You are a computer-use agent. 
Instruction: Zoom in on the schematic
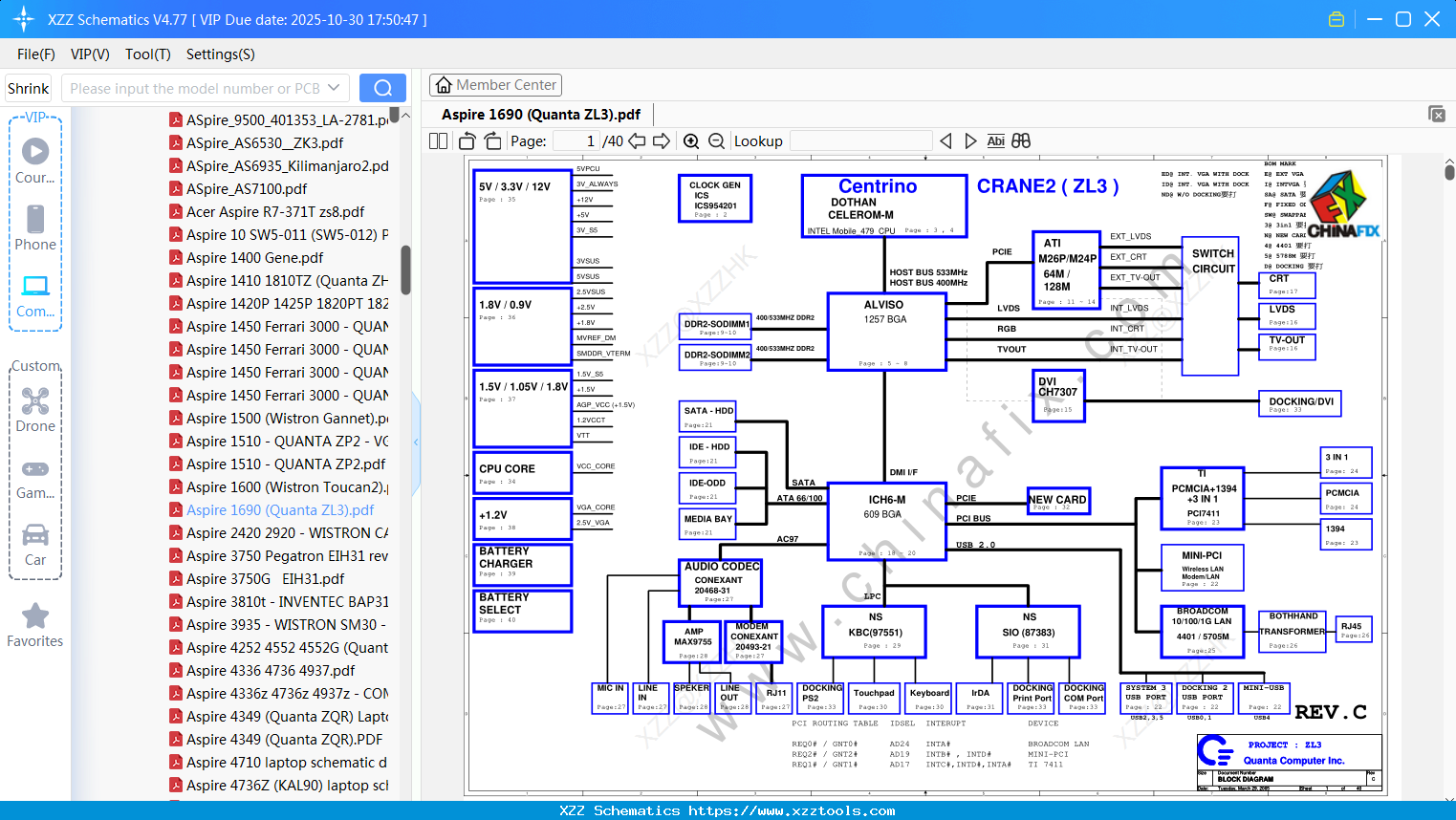pyautogui.click(x=691, y=141)
